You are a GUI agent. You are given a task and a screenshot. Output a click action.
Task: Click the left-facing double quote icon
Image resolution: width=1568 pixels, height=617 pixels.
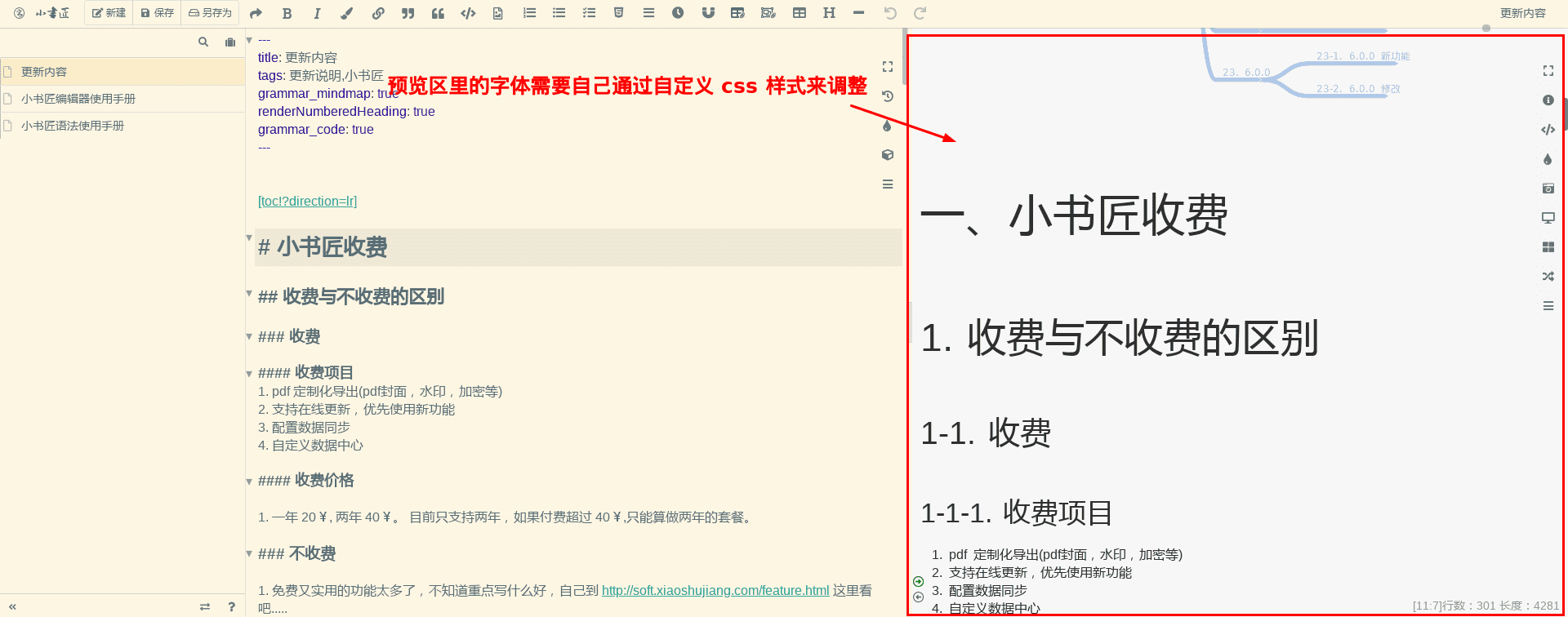tap(438, 13)
